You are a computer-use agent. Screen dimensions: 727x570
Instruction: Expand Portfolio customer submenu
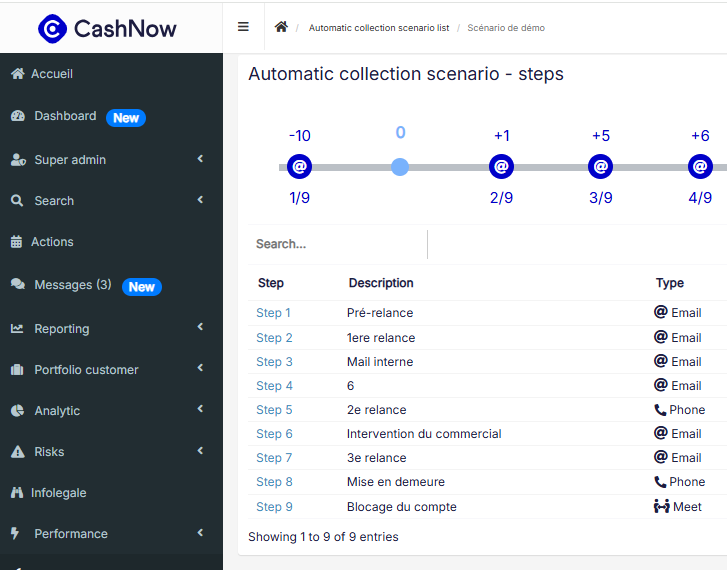click(200, 369)
